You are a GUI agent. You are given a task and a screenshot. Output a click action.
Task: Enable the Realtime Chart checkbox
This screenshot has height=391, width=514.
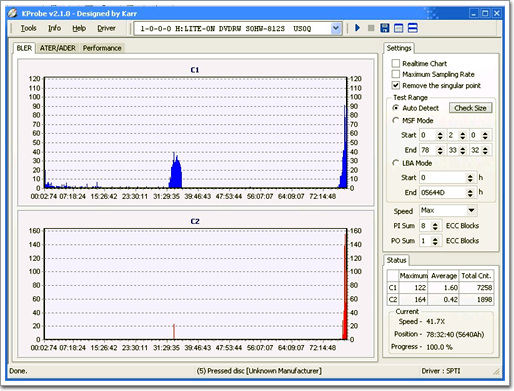click(396, 63)
